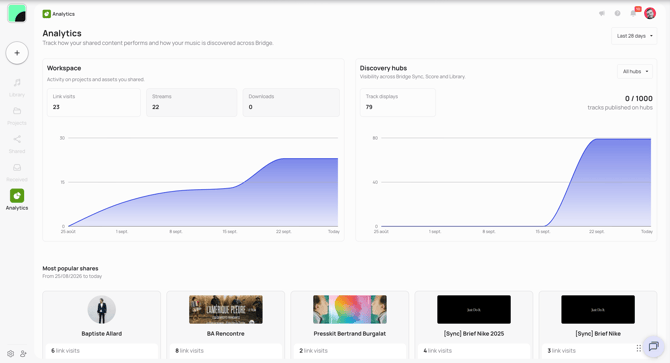Image resolution: width=670 pixels, height=363 pixels.
Task: Open the chat support bubble
Action: point(653,346)
